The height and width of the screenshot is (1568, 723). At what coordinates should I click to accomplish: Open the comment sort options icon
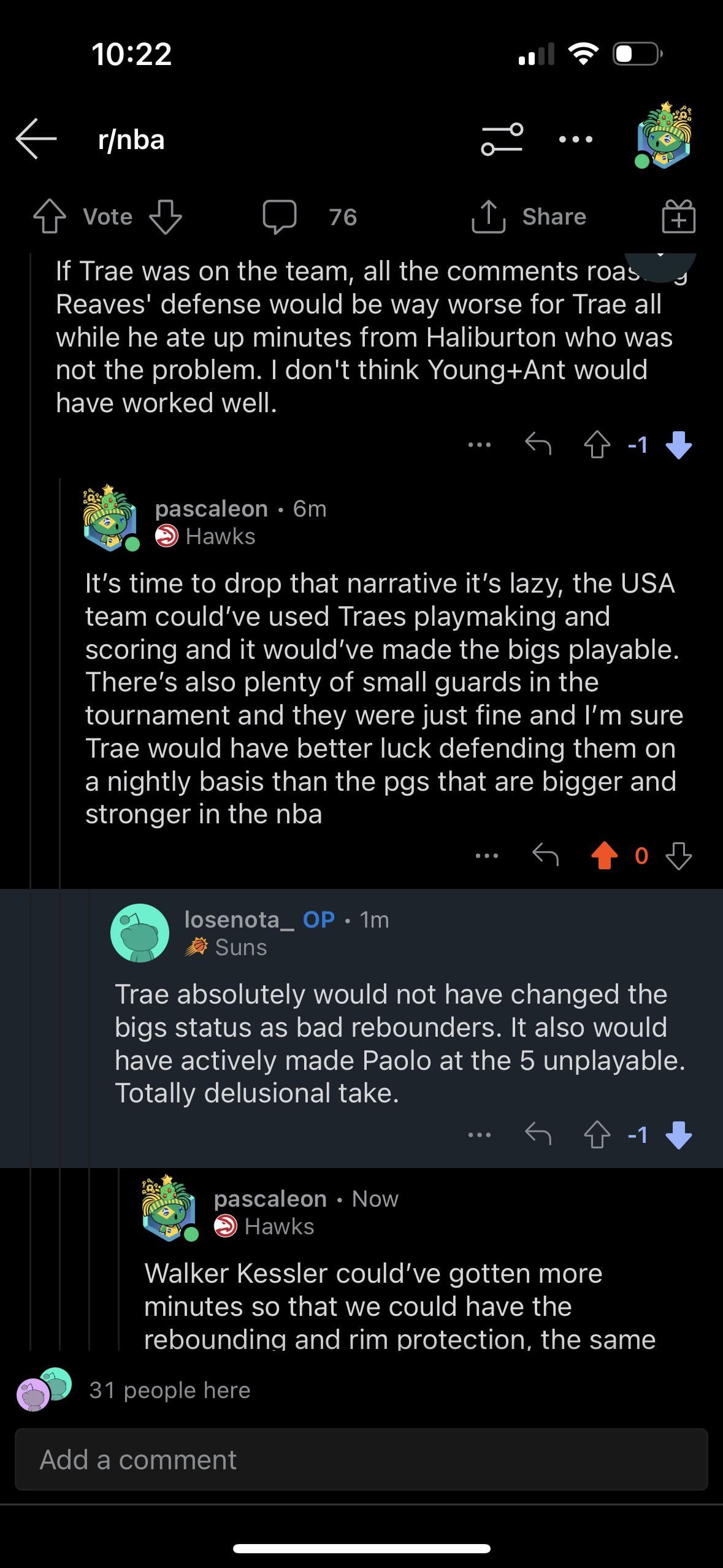coord(502,139)
